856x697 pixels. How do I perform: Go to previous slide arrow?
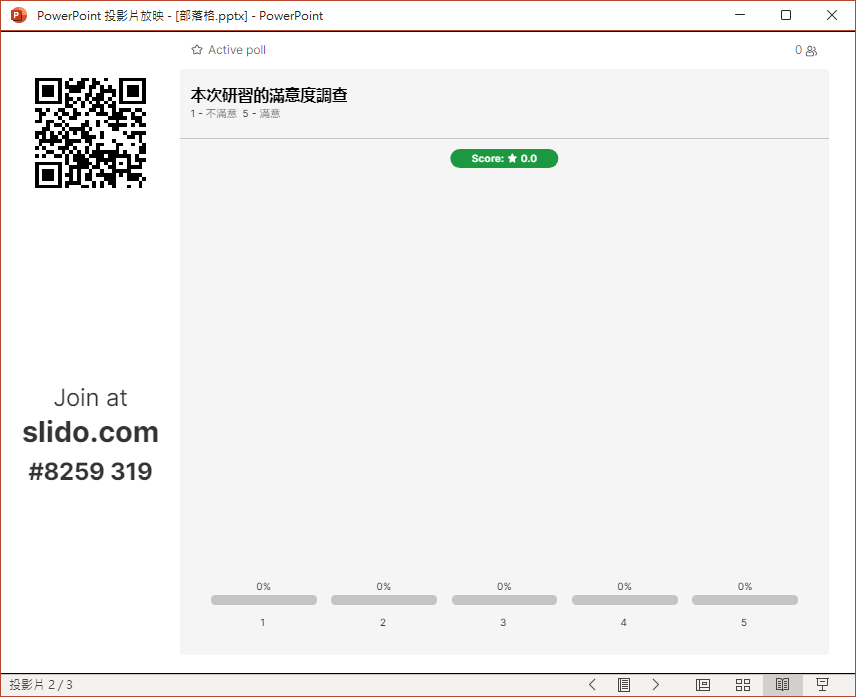[x=592, y=684]
